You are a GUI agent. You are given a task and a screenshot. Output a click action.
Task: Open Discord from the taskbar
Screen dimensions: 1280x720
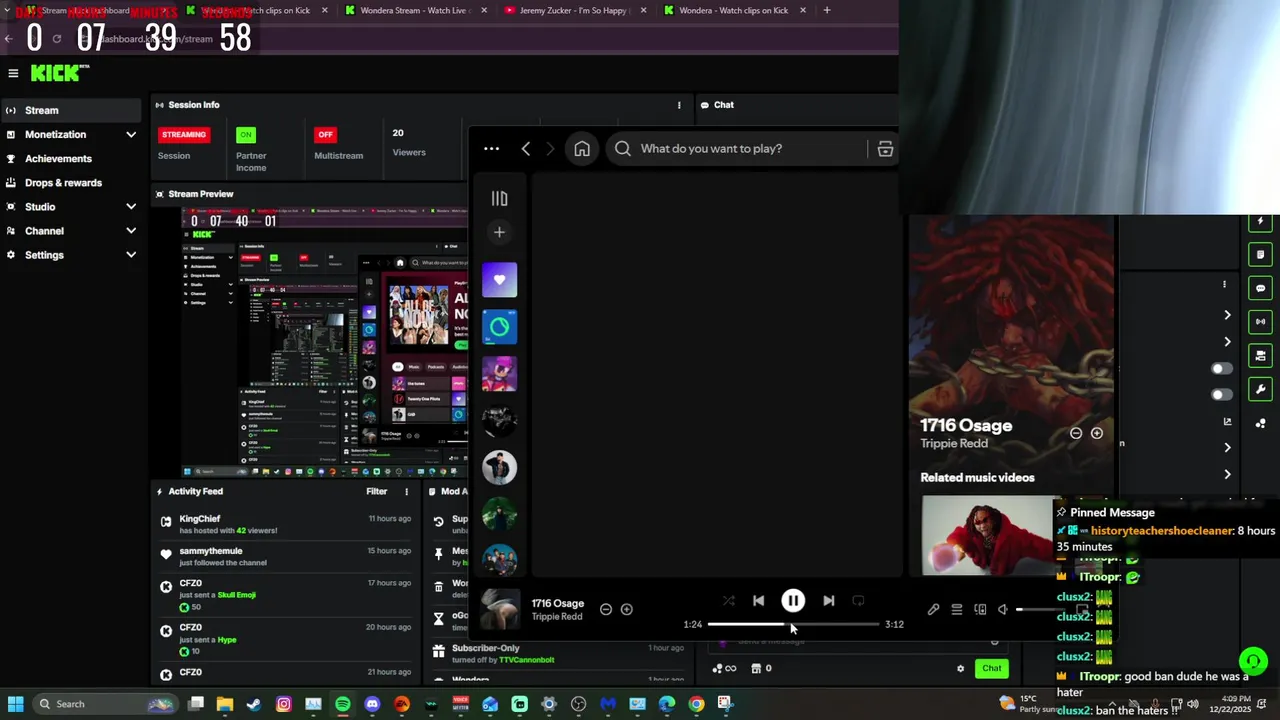coord(372,704)
